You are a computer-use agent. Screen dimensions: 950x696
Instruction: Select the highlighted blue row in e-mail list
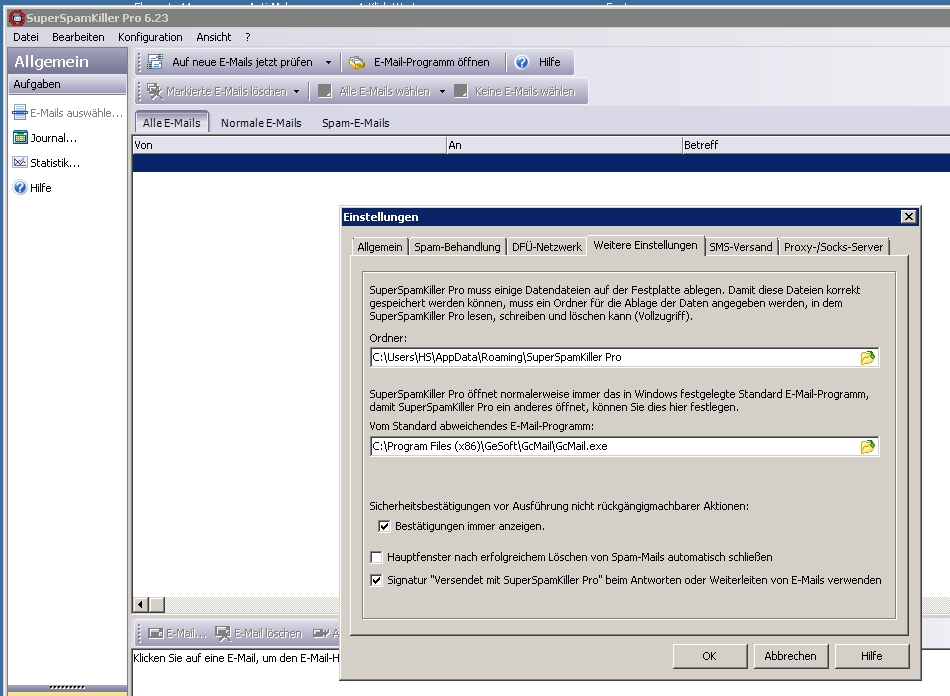tap(541, 163)
